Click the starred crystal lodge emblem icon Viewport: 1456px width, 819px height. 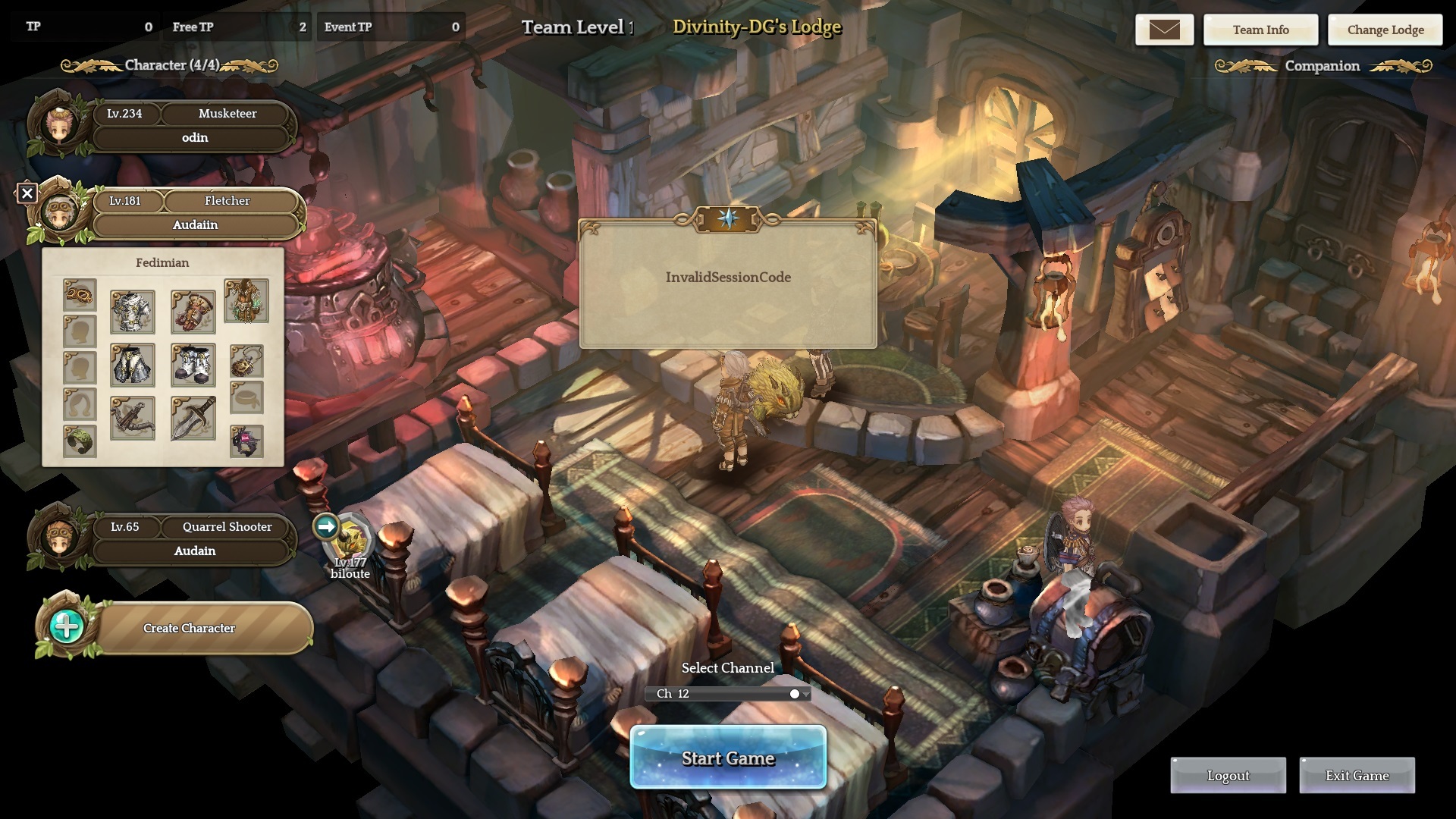click(727, 219)
